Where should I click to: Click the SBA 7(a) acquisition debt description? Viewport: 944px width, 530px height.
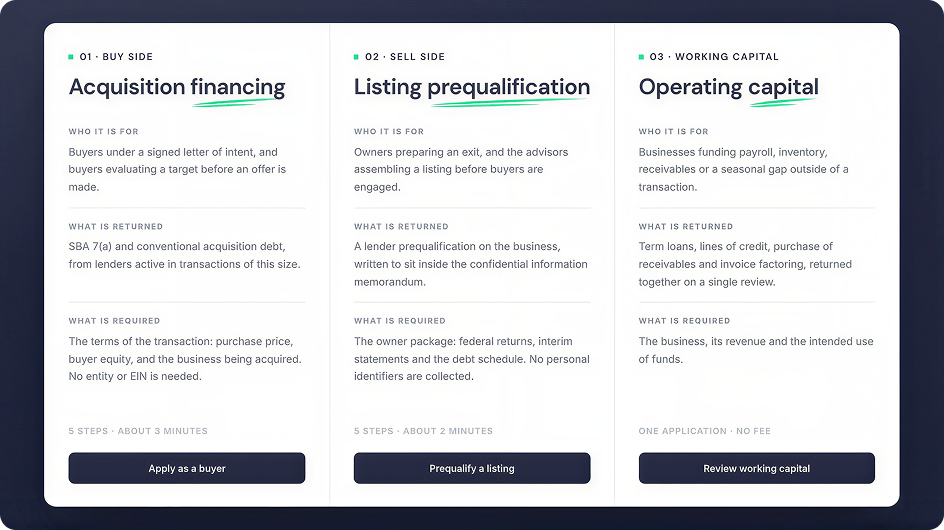pos(184,255)
